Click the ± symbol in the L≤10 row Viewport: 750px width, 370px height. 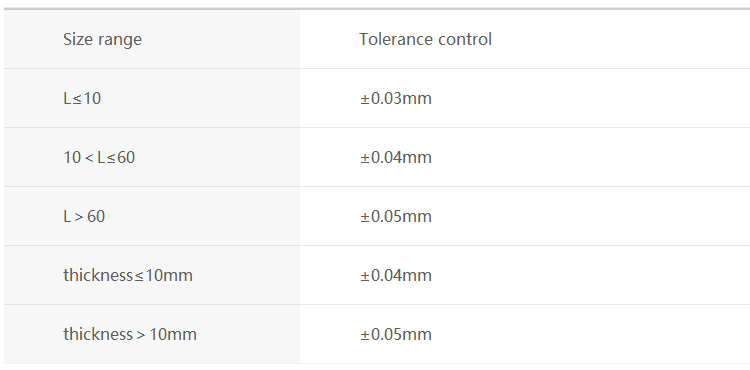365,98
